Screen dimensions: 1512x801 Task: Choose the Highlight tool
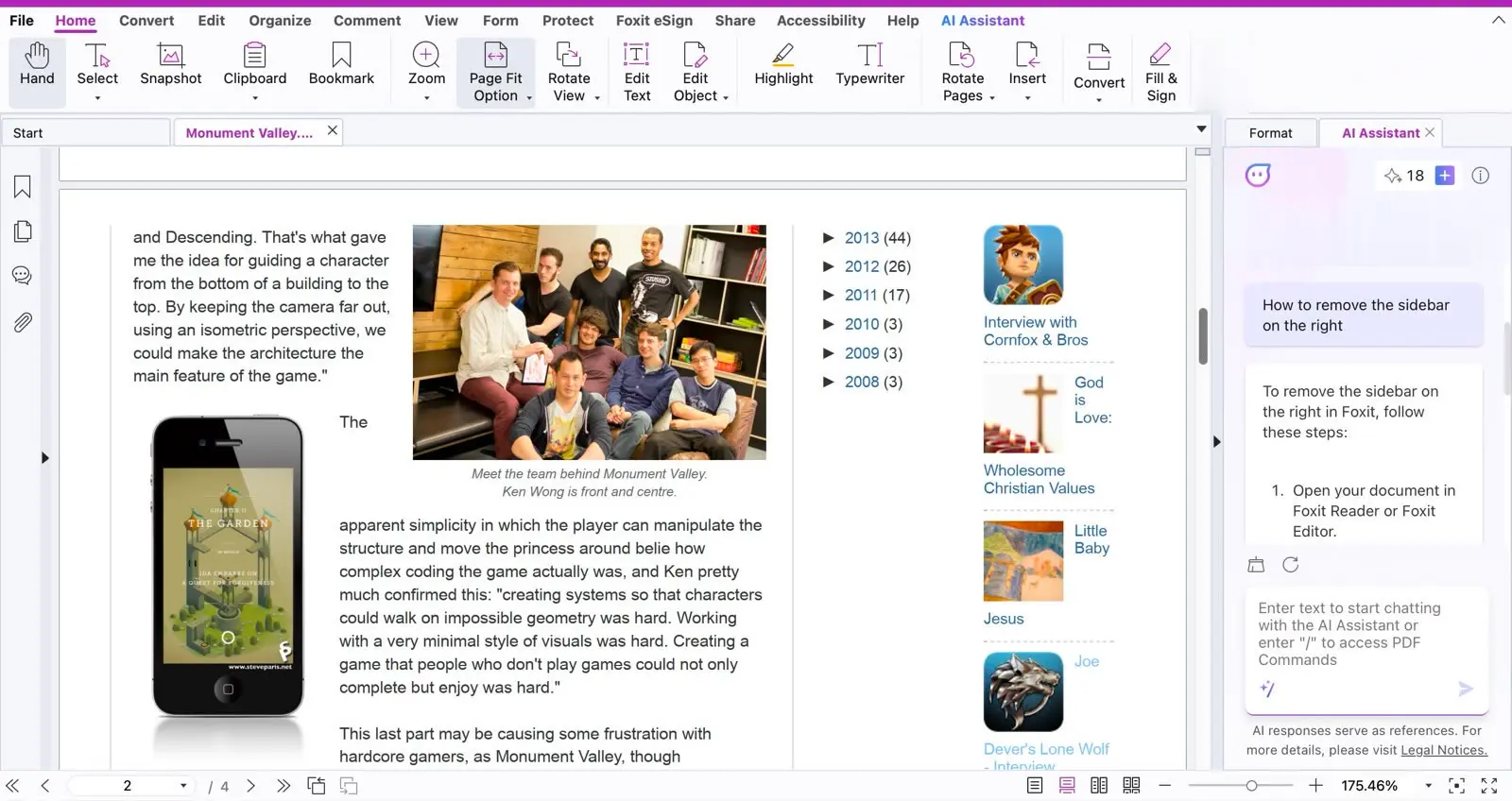pos(783,66)
